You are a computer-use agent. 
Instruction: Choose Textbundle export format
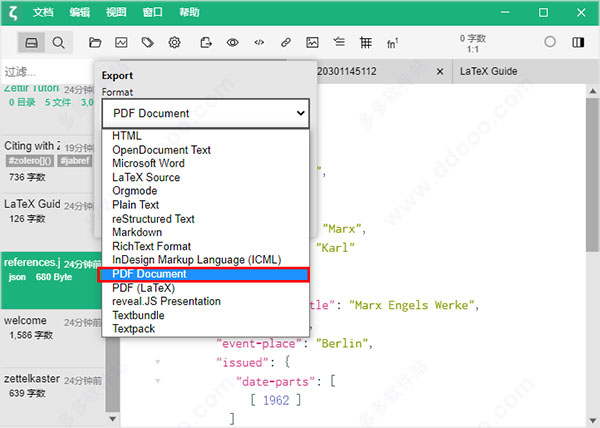pos(205,315)
